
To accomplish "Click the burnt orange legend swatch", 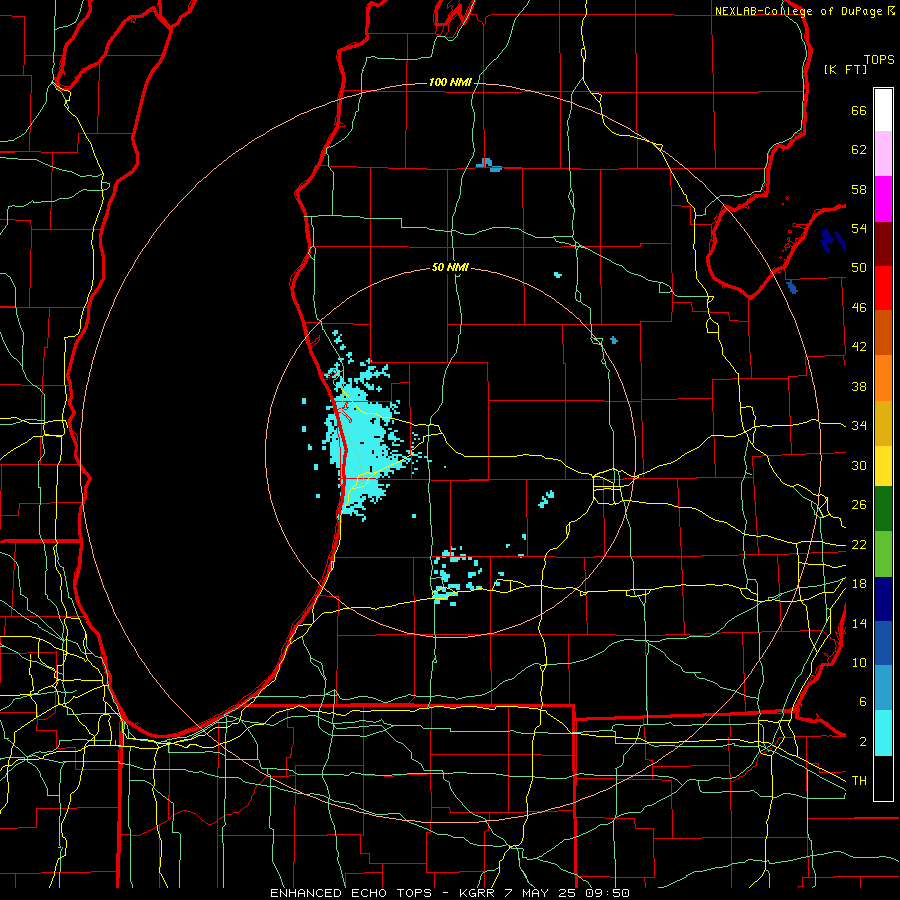I will point(883,333).
